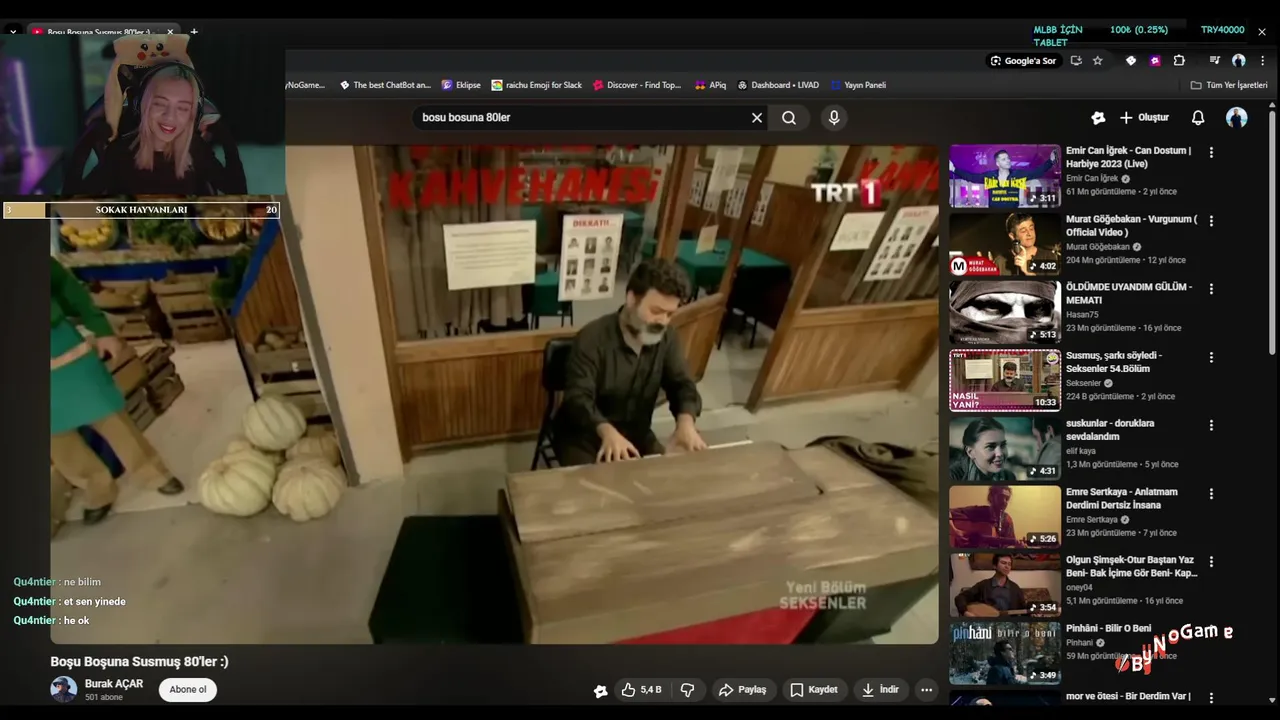Open Pinhâni - Bilir O Beni thumbnail
The height and width of the screenshot is (720, 1280).
tap(1005, 653)
